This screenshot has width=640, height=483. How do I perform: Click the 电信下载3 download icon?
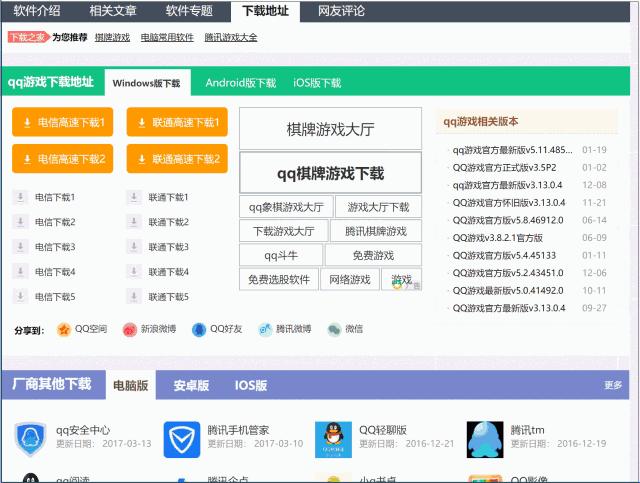pos(20,247)
